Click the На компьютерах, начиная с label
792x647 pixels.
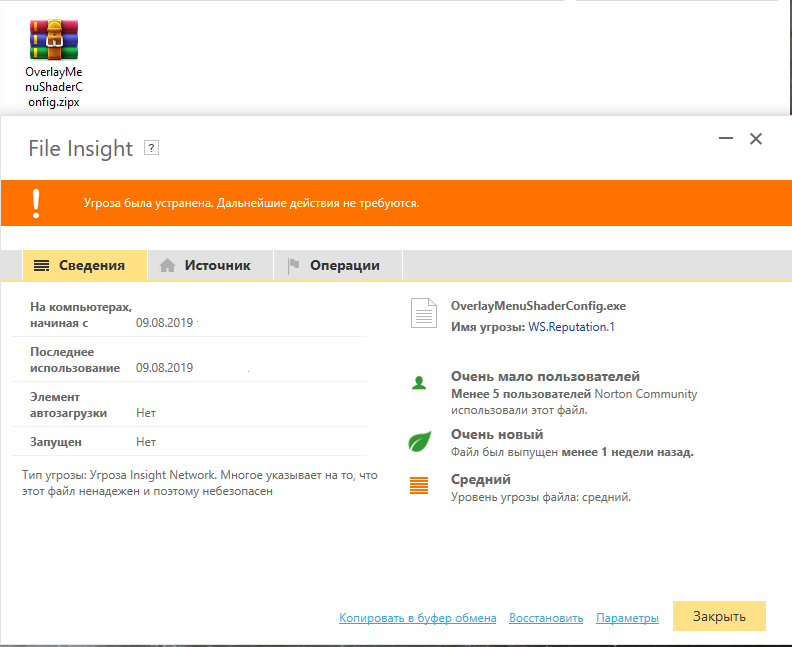81,315
